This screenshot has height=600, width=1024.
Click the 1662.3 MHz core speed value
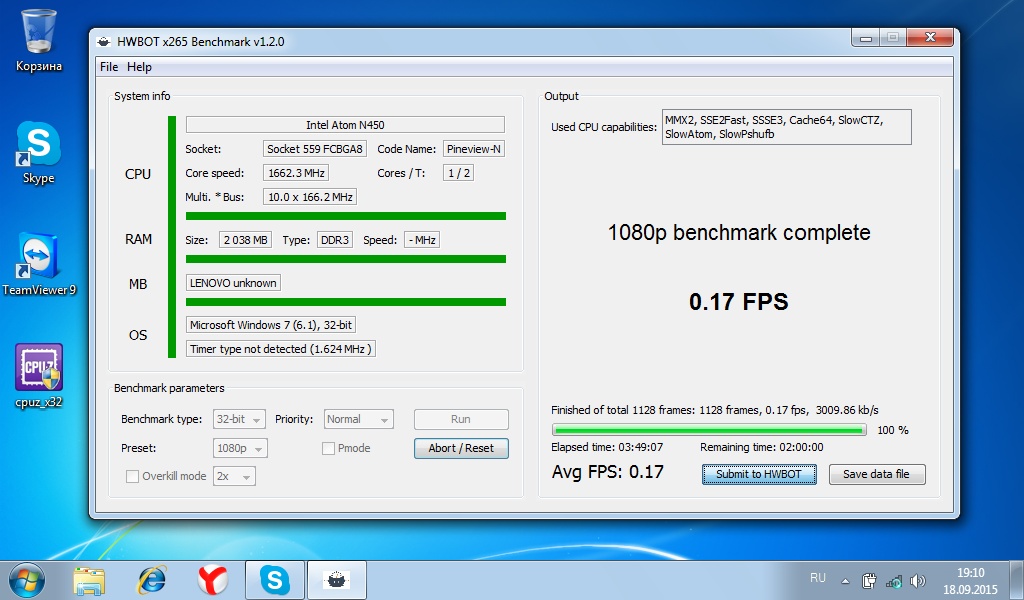tap(296, 173)
